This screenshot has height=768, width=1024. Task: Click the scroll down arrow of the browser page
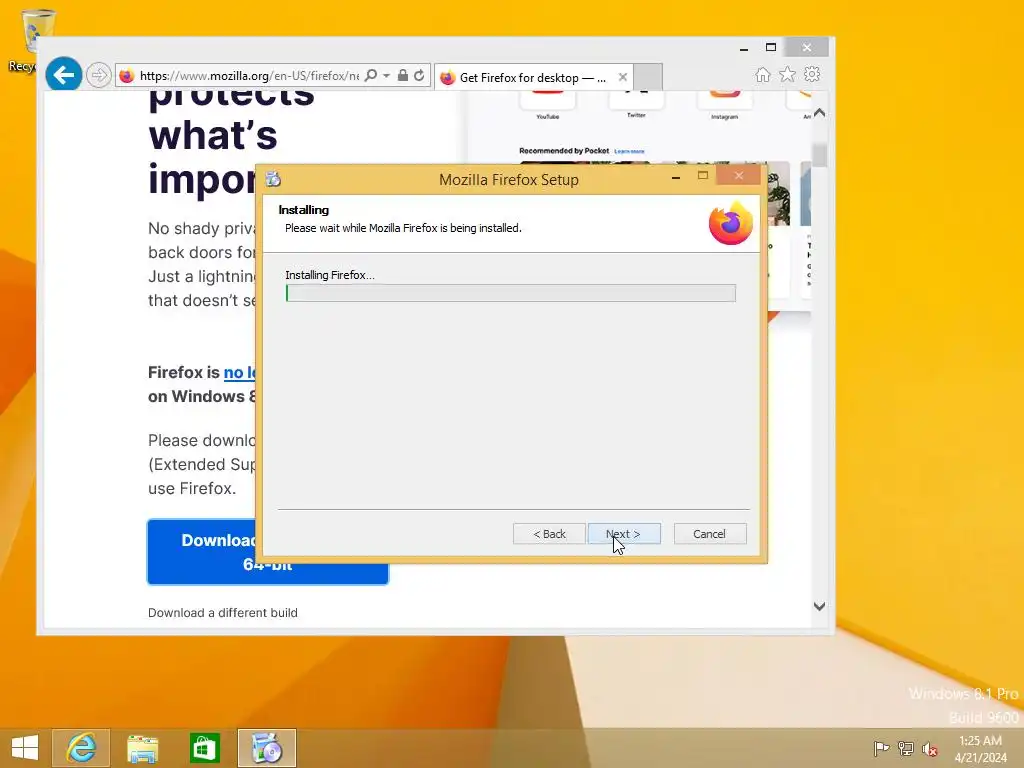(820, 607)
